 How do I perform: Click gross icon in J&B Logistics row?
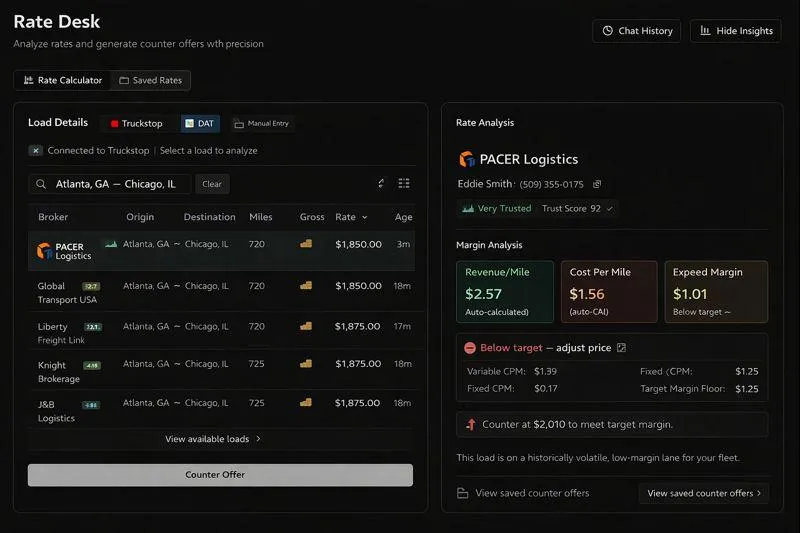tap(306, 402)
